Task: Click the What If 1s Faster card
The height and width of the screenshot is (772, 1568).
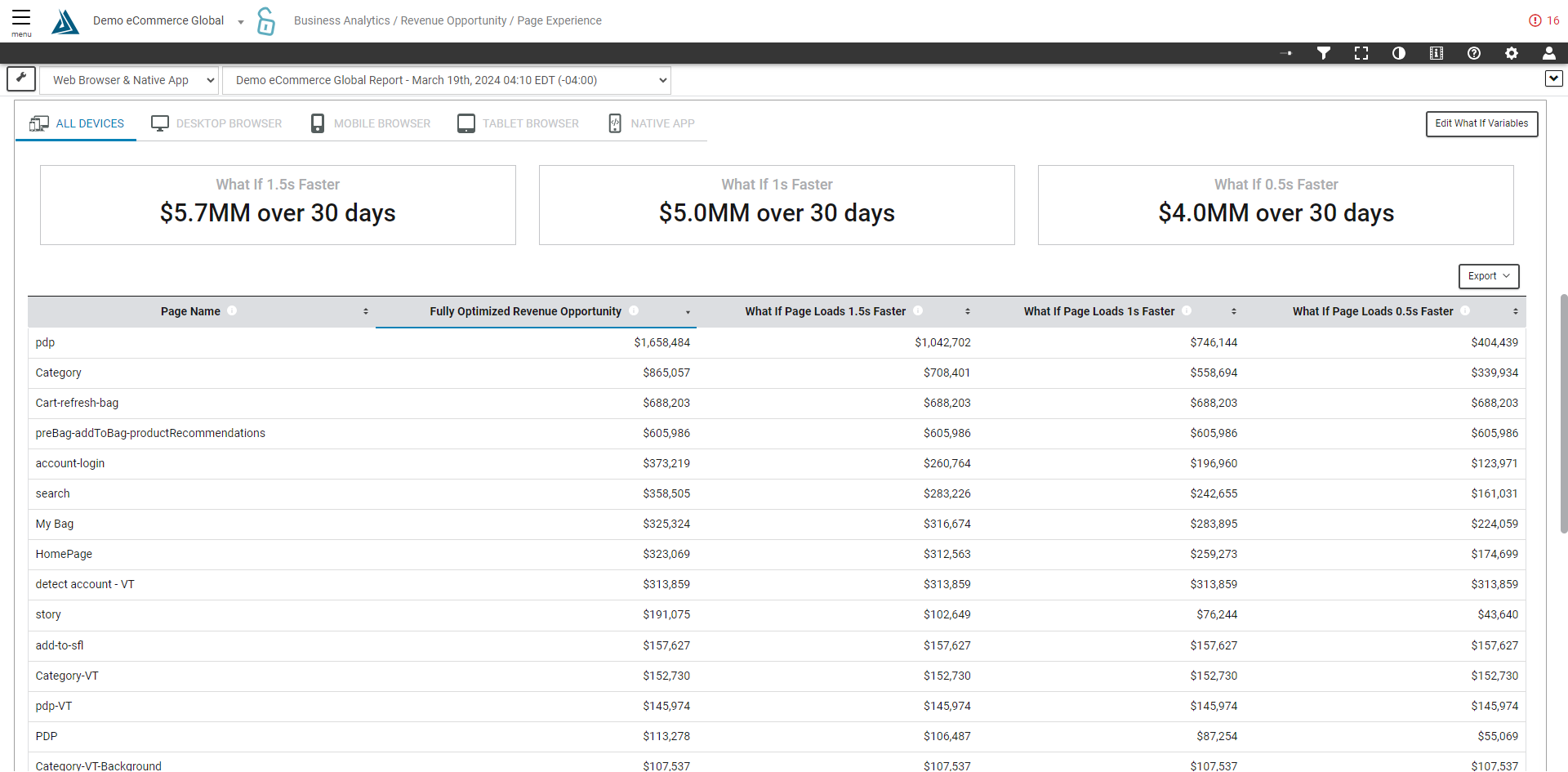Action: (777, 205)
